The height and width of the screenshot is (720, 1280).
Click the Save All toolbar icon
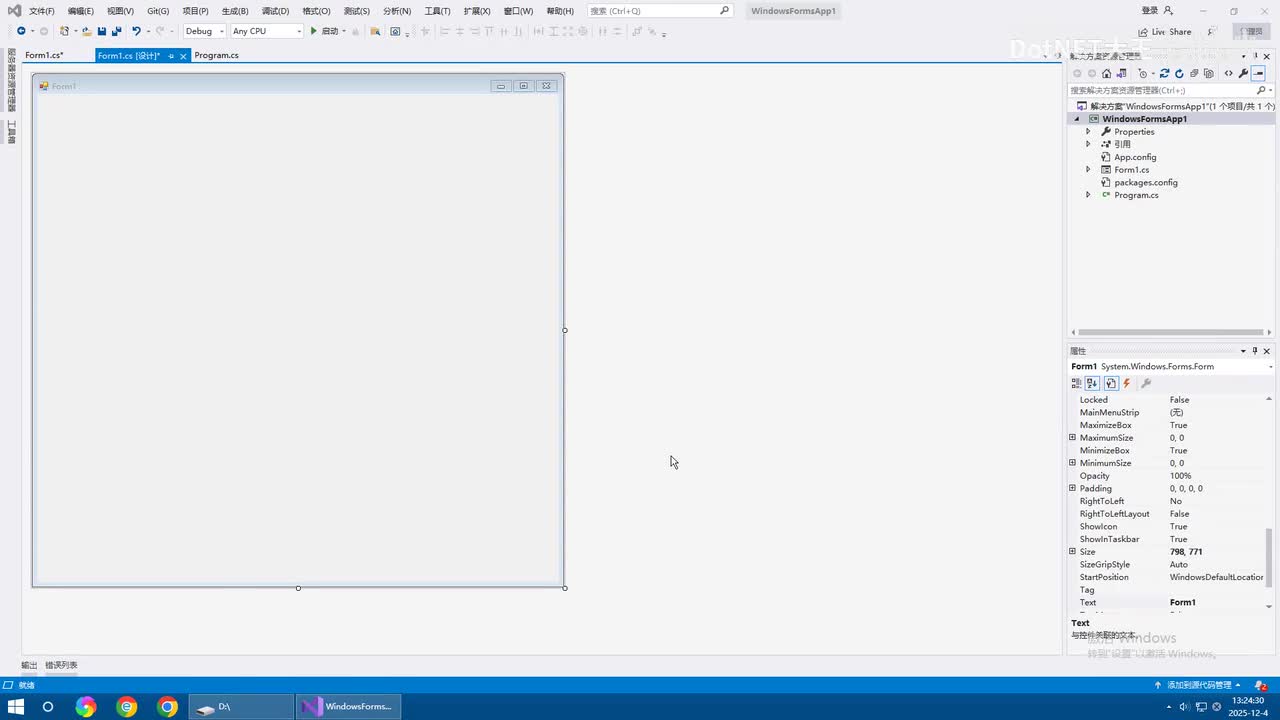coord(117,31)
